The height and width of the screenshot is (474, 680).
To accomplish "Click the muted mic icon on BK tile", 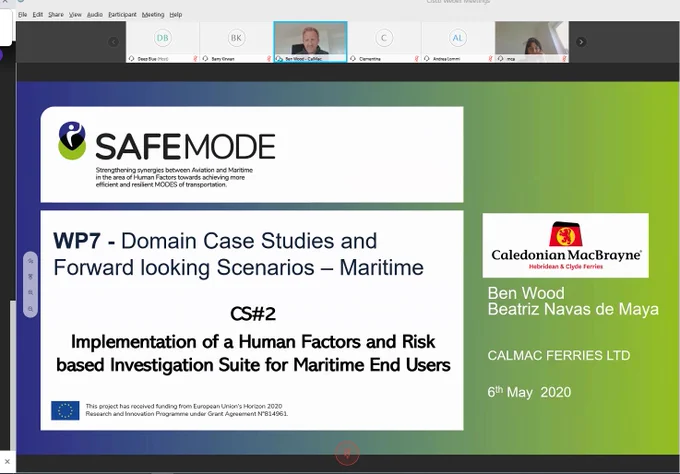I will (268, 59).
